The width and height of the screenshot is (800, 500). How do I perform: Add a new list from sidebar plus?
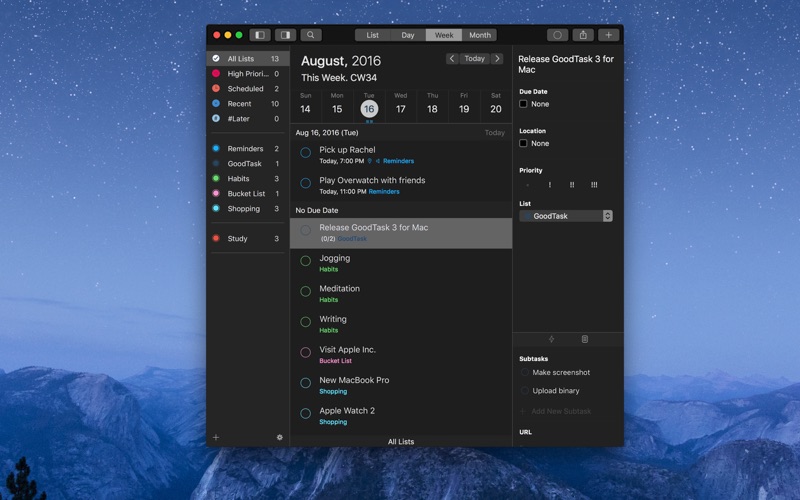point(216,437)
